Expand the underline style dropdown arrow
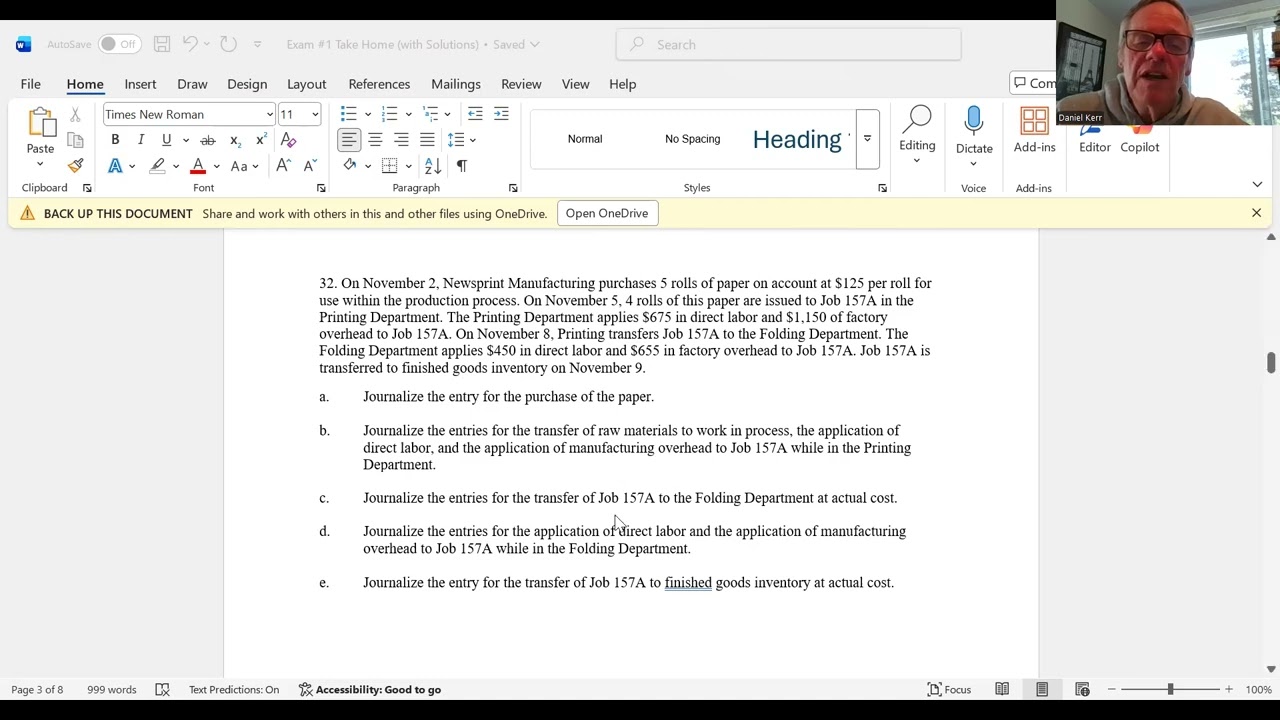The width and height of the screenshot is (1280, 720). click(x=185, y=140)
